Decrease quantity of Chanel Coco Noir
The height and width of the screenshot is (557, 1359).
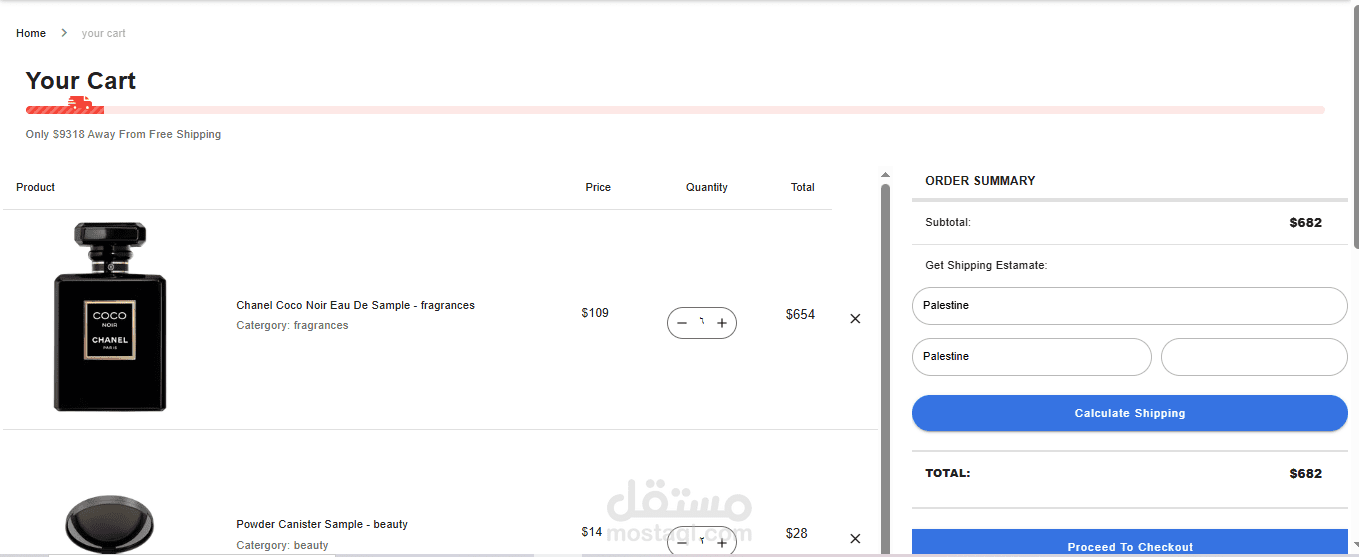(682, 323)
